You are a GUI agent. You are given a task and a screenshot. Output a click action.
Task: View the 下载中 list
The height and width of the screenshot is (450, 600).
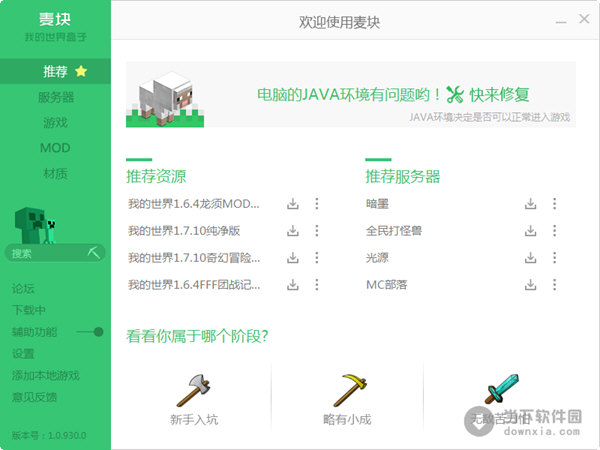pos(29,310)
